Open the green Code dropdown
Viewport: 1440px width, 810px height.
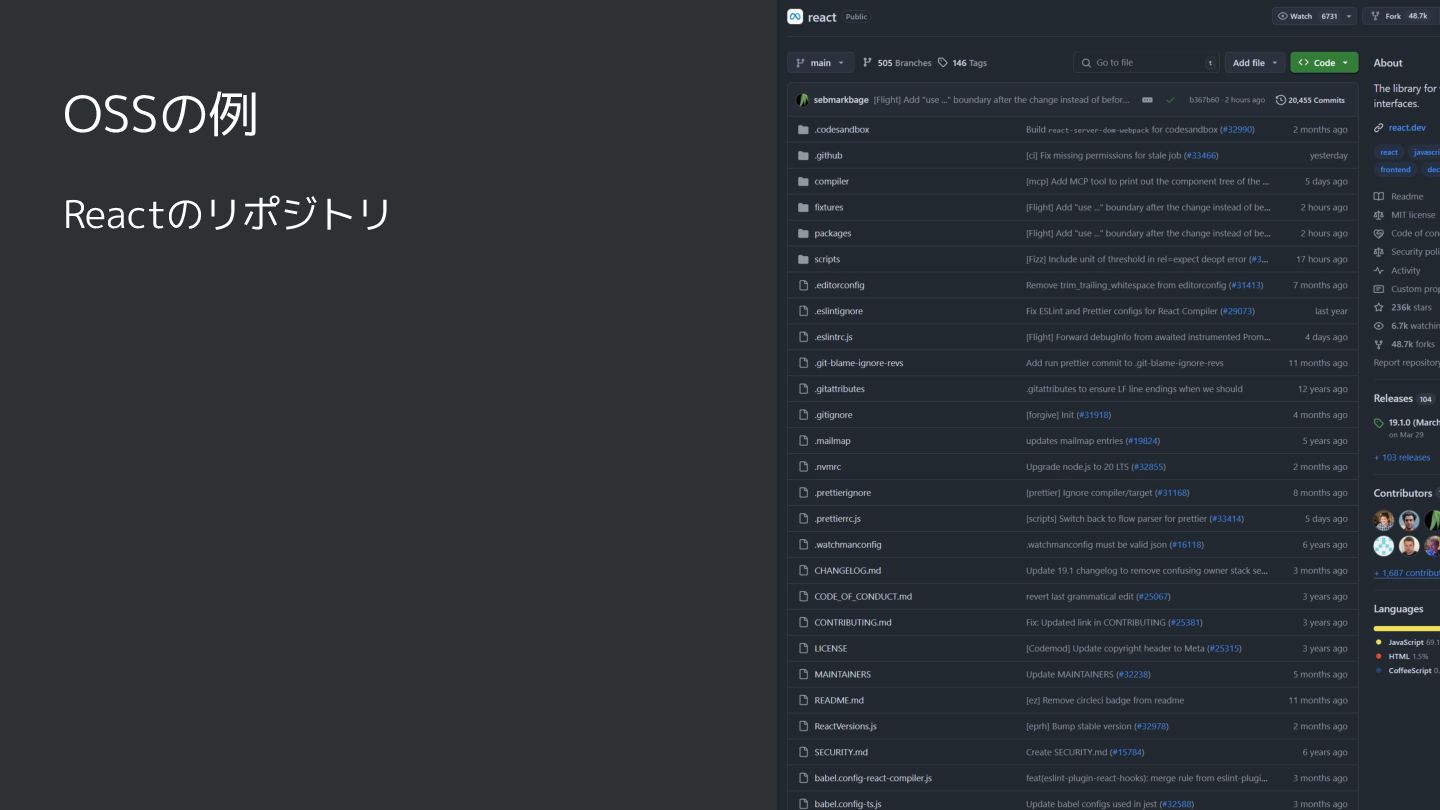[x=1324, y=63]
